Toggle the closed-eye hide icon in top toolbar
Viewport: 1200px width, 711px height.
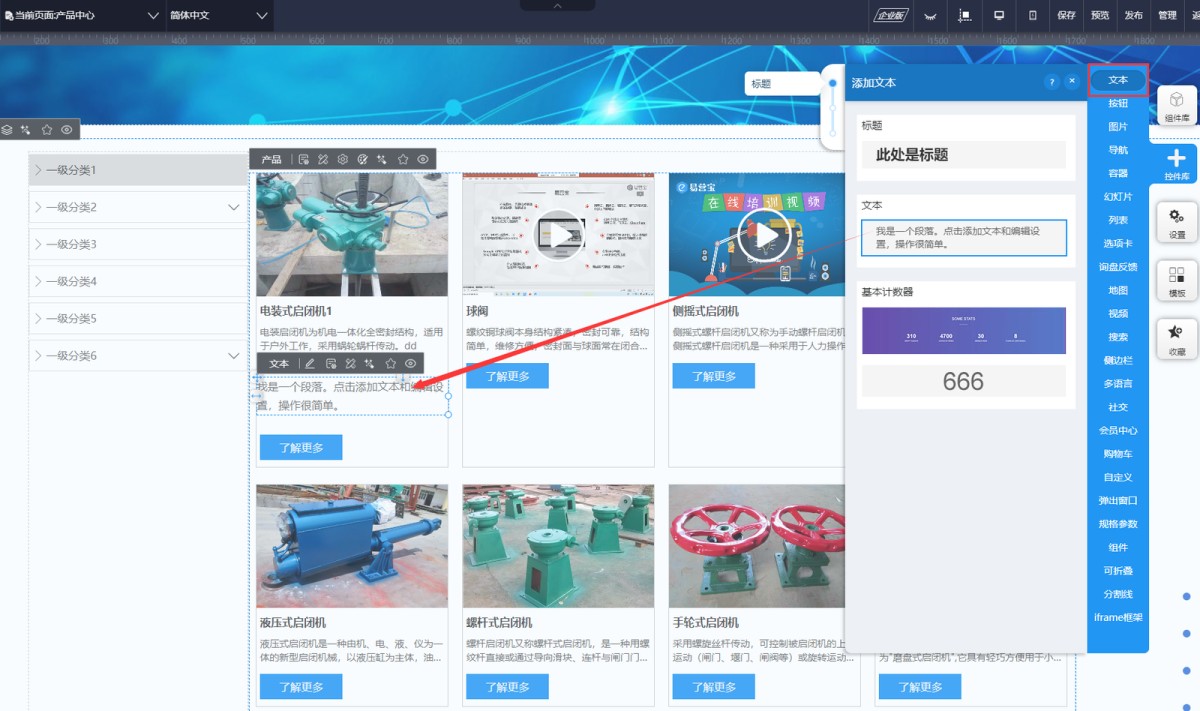pyautogui.click(x=930, y=16)
